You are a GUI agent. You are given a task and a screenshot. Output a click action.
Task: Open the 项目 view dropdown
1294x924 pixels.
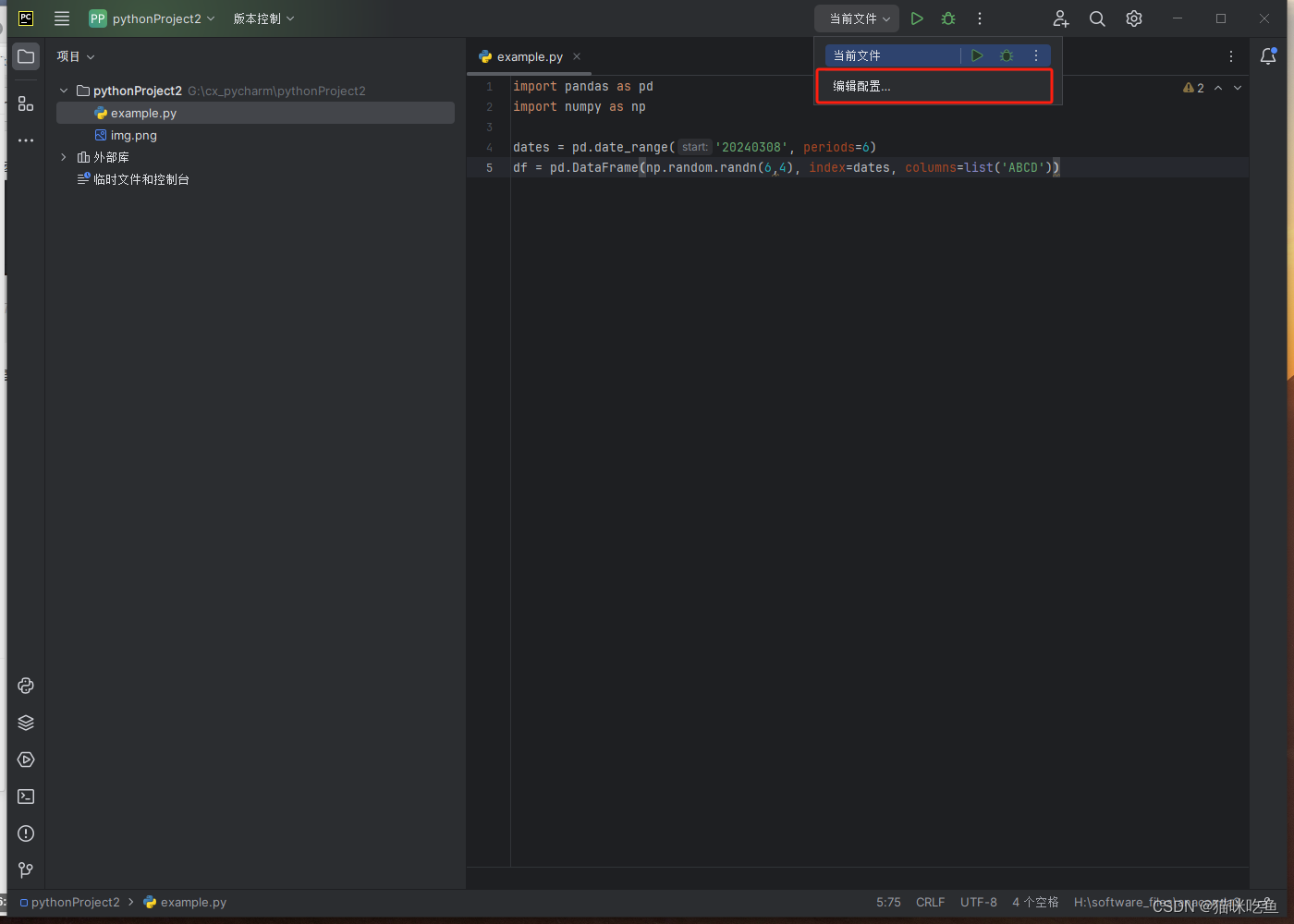[x=76, y=56]
